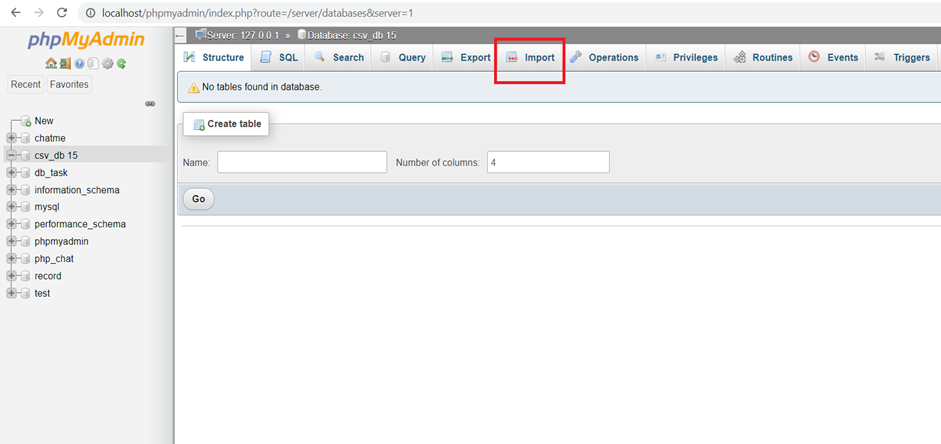The image size is (941, 444).
Task: Select php_chat database name in tree
Action: click(x=54, y=259)
